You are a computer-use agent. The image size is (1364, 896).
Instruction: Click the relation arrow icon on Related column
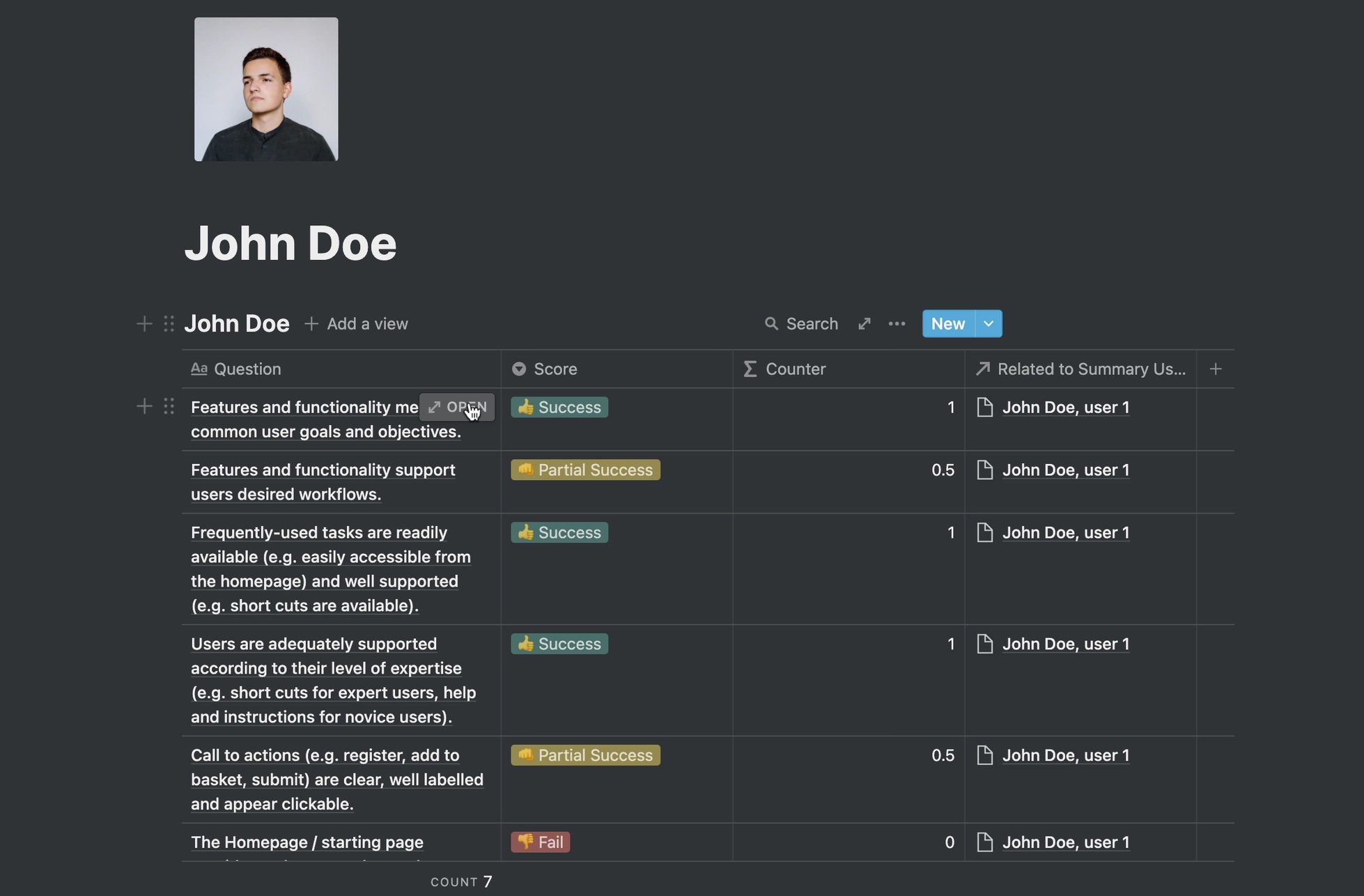click(982, 369)
